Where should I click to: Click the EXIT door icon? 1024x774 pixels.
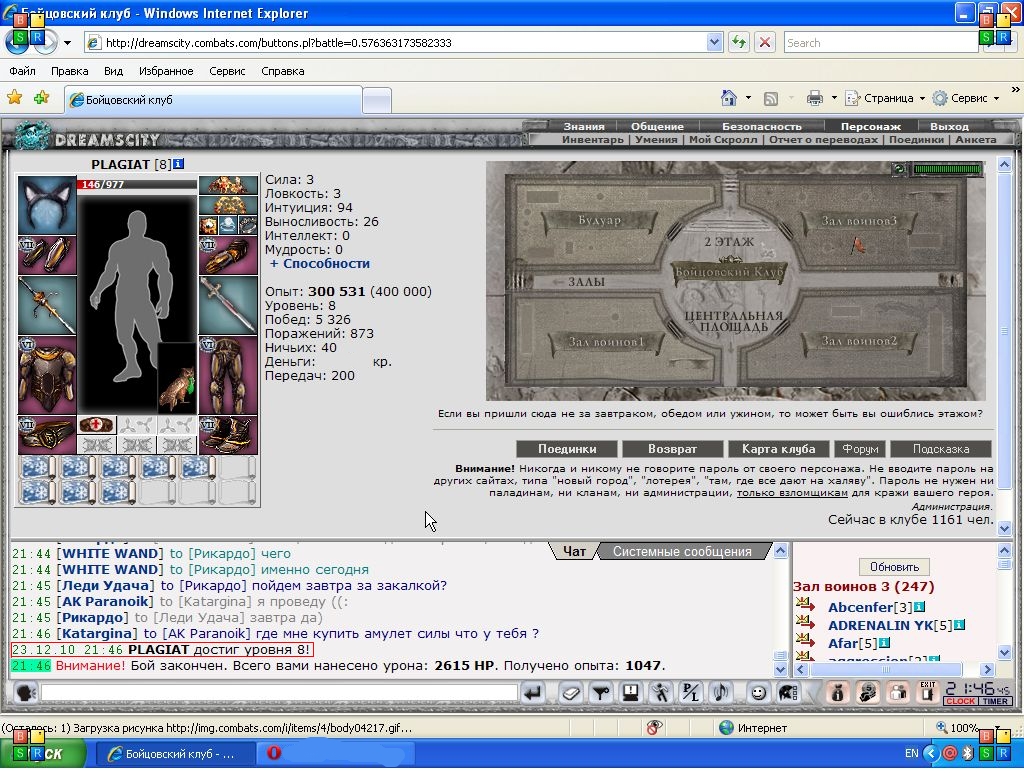click(928, 692)
